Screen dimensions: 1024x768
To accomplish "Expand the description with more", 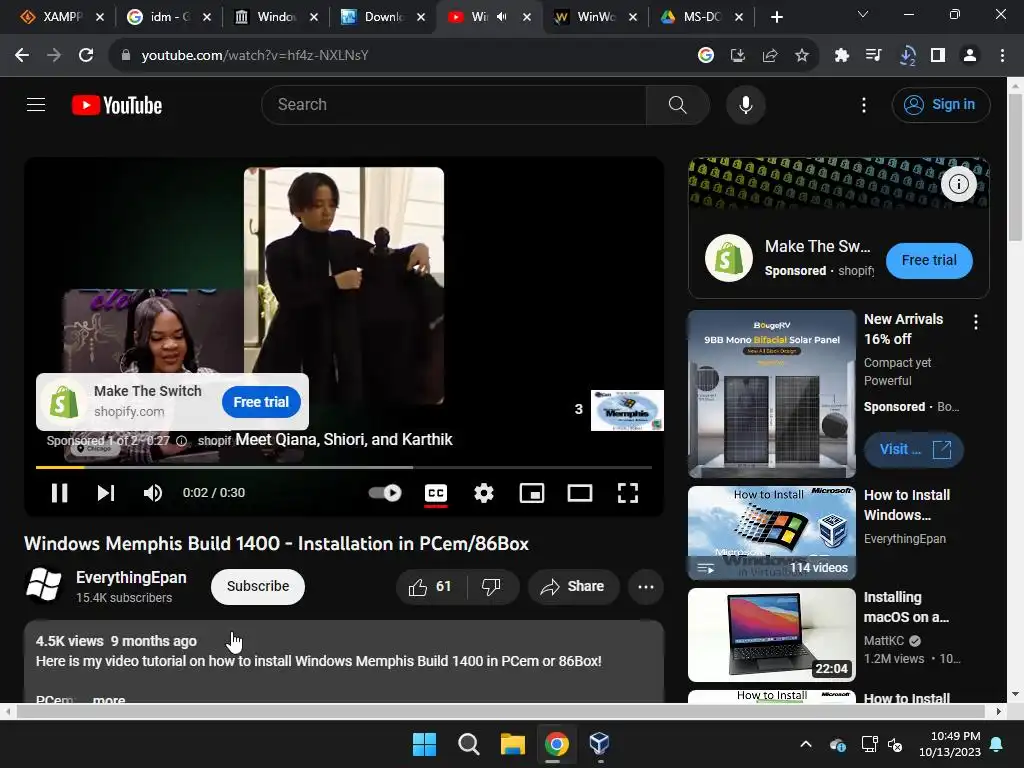I will pyautogui.click(x=109, y=699).
